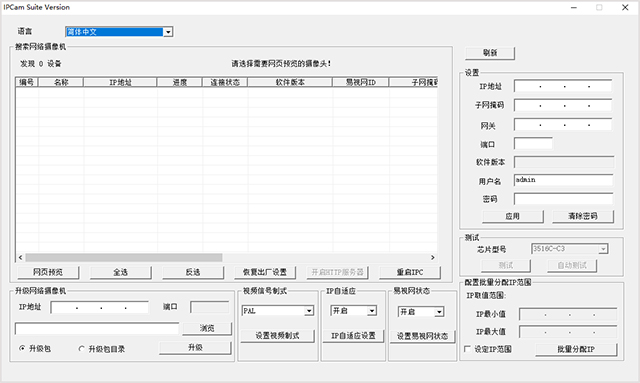Click the 编号 column header
Image resolution: width=640 pixels, height=383 pixels.
pos(27,82)
